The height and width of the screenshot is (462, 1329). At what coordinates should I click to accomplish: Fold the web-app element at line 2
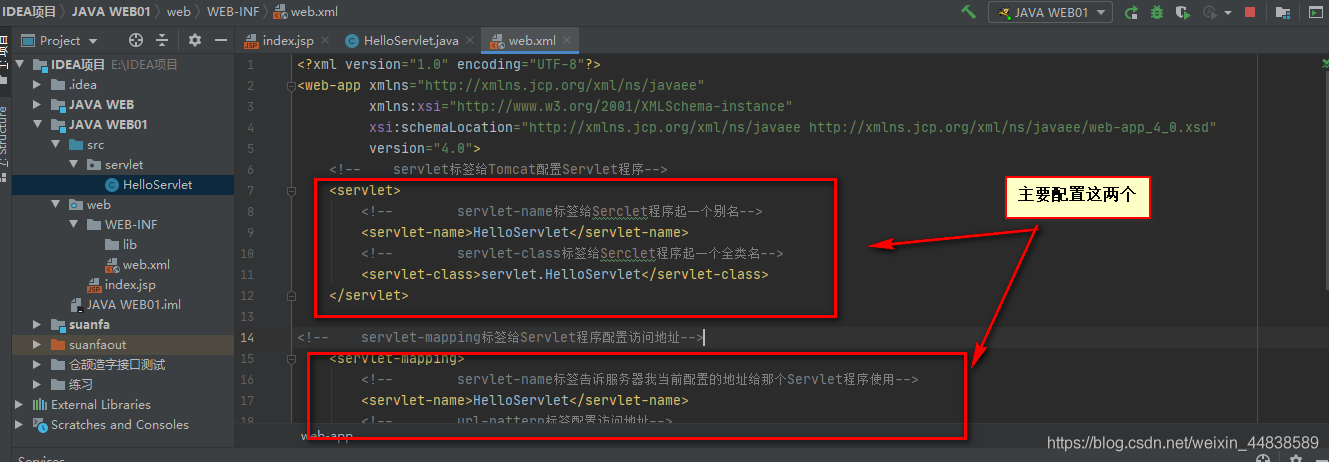point(292,85)
